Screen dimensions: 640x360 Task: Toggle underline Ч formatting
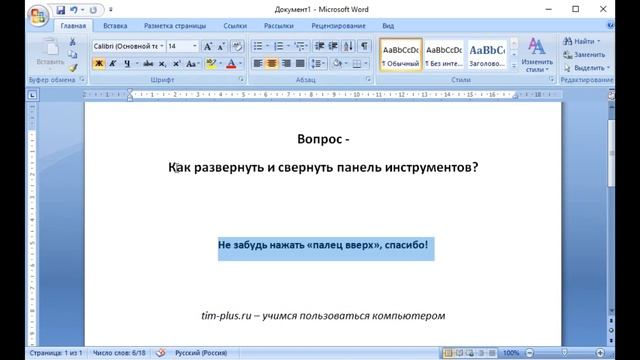coord(127,63)
